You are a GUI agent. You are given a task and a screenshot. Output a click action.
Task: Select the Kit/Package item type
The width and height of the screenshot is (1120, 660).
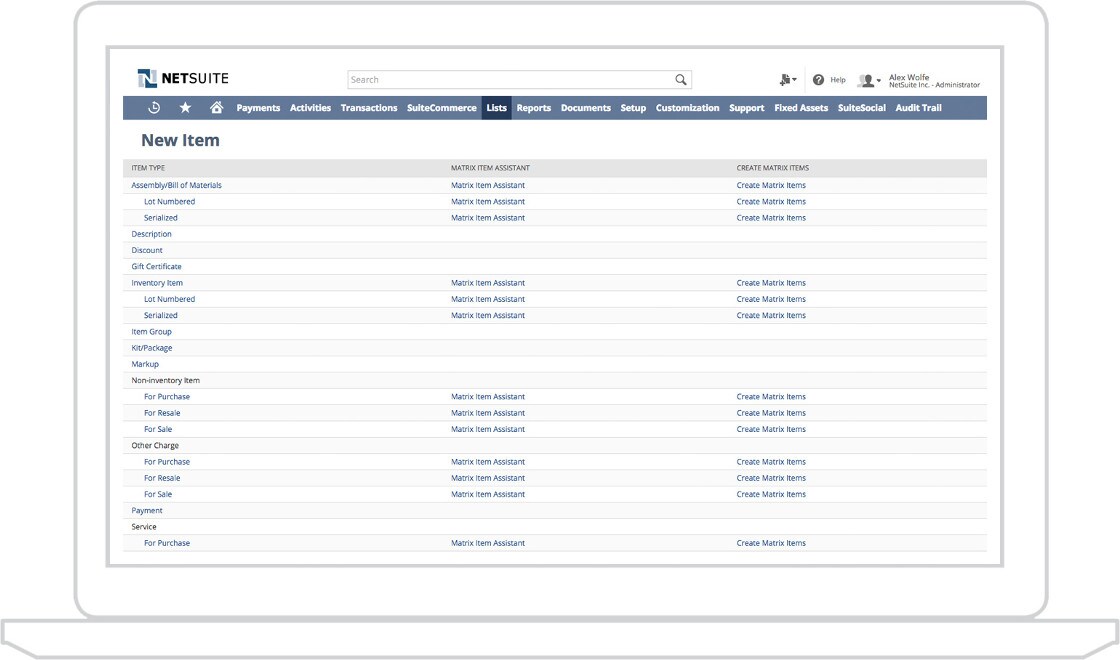tap(151, 348)
